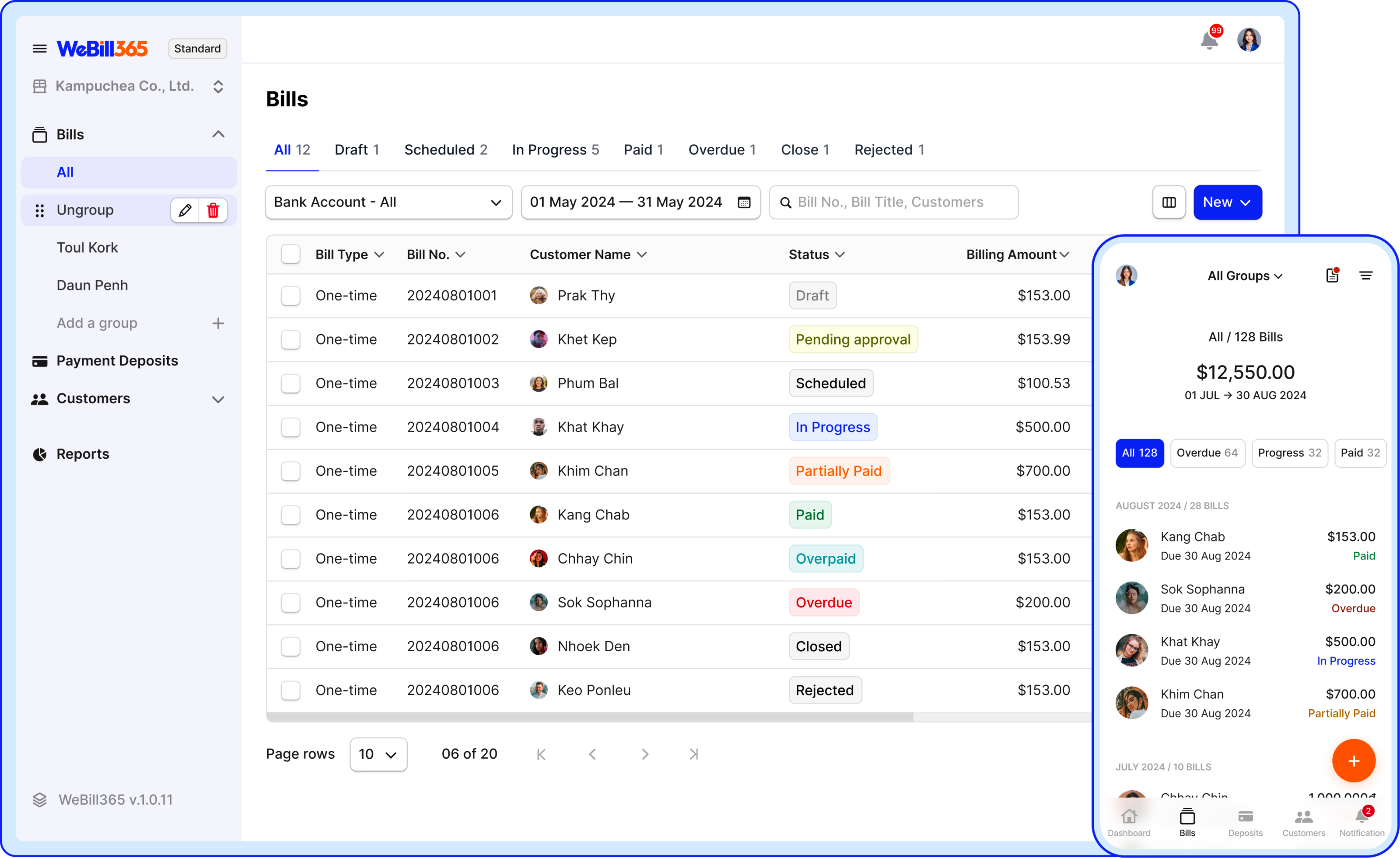Collapse the Bills sidebar section
1400x858 pixels.
coord(218,135)
